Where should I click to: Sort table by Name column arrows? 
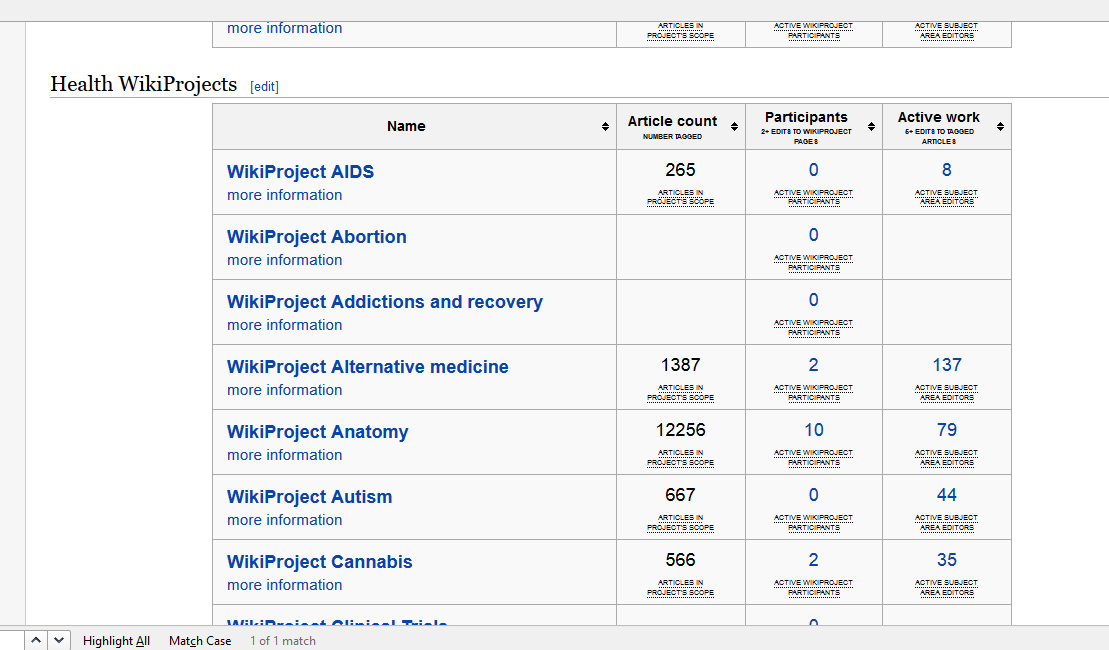[x=605, y=127]
